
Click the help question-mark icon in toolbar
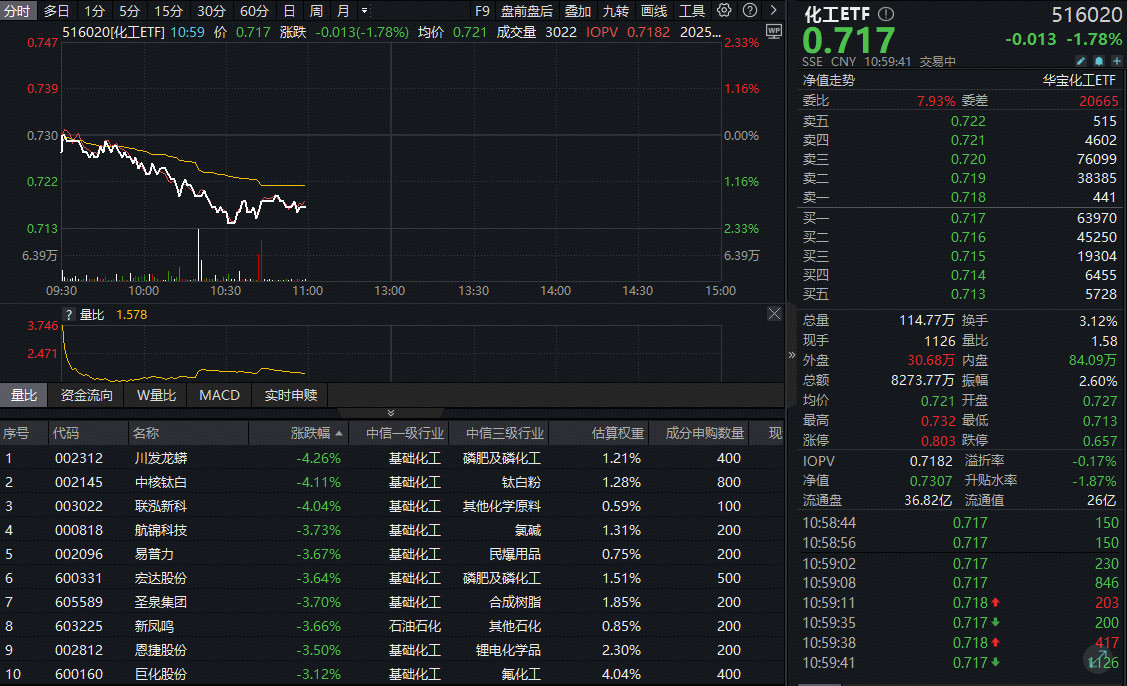(x=749, y=10)
